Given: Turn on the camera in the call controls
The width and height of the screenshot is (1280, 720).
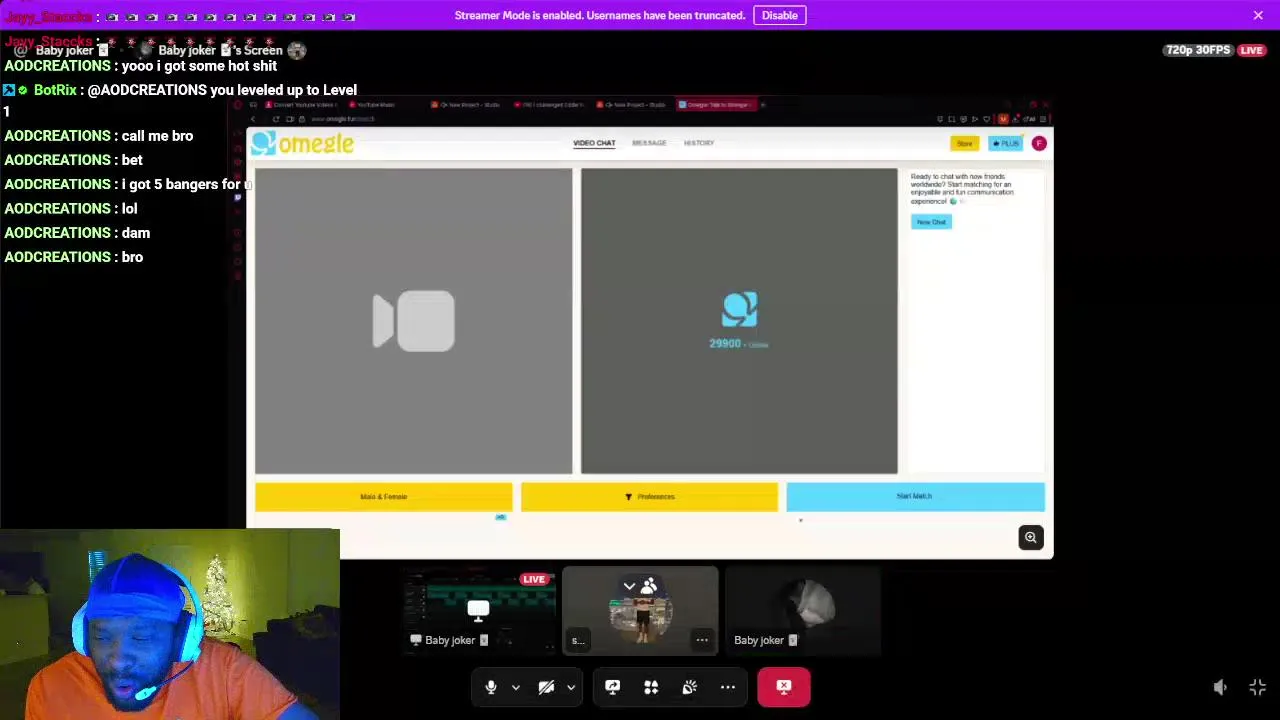Looking at the screenshot, I should click(x=546, y=687).
